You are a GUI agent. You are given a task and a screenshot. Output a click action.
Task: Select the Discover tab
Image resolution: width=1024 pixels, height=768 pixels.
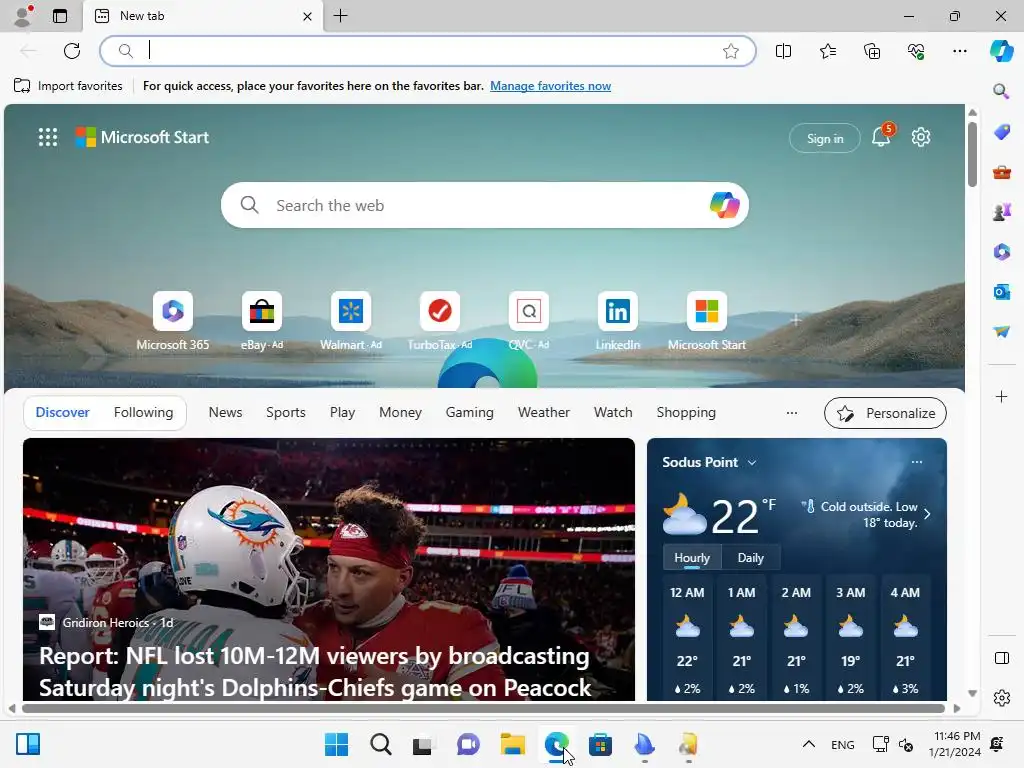[x=62, y=412]
